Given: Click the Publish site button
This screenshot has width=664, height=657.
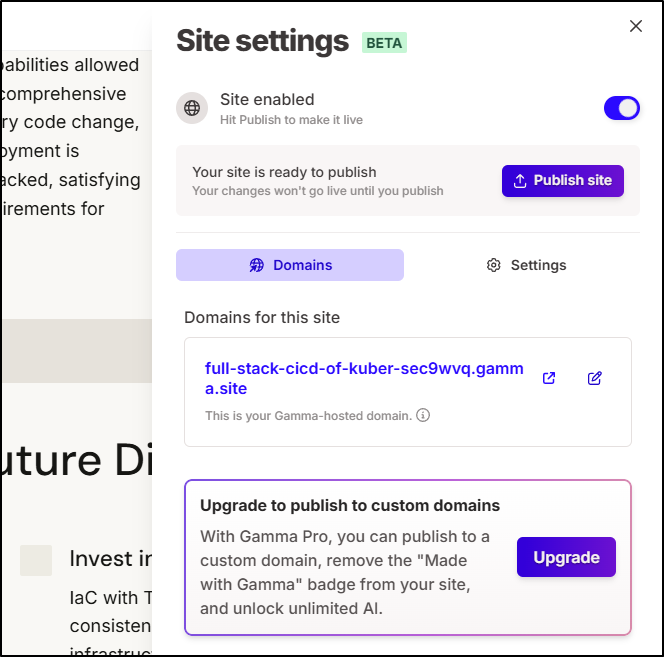Looking at the screenshot, I should coord(562,181).
